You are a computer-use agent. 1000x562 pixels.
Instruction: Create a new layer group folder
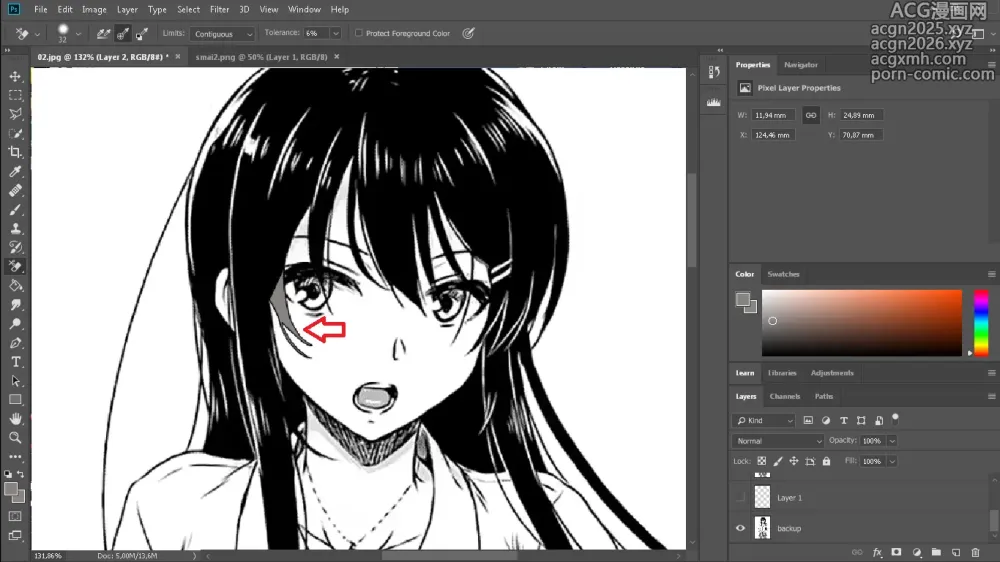[x=936, y=552]
